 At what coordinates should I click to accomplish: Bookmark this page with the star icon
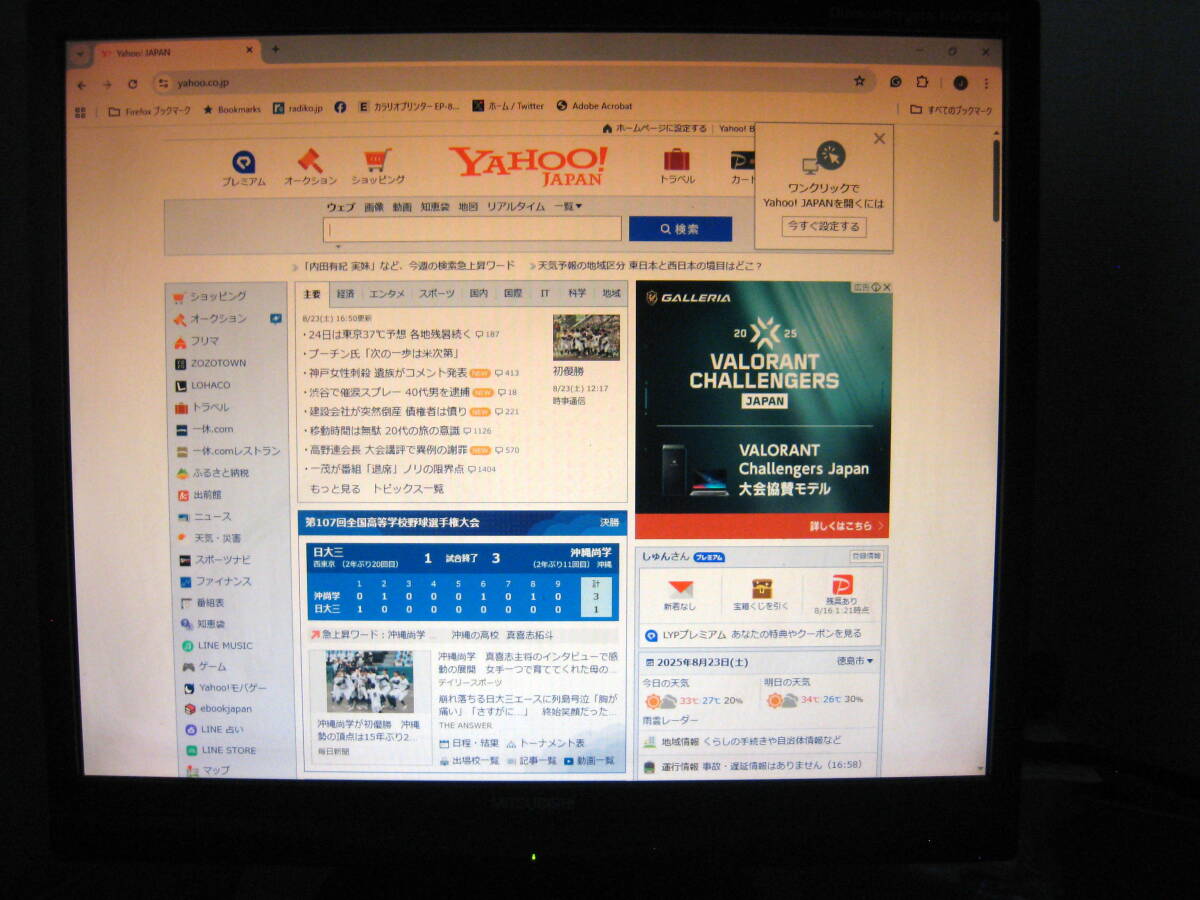[859, 81]
